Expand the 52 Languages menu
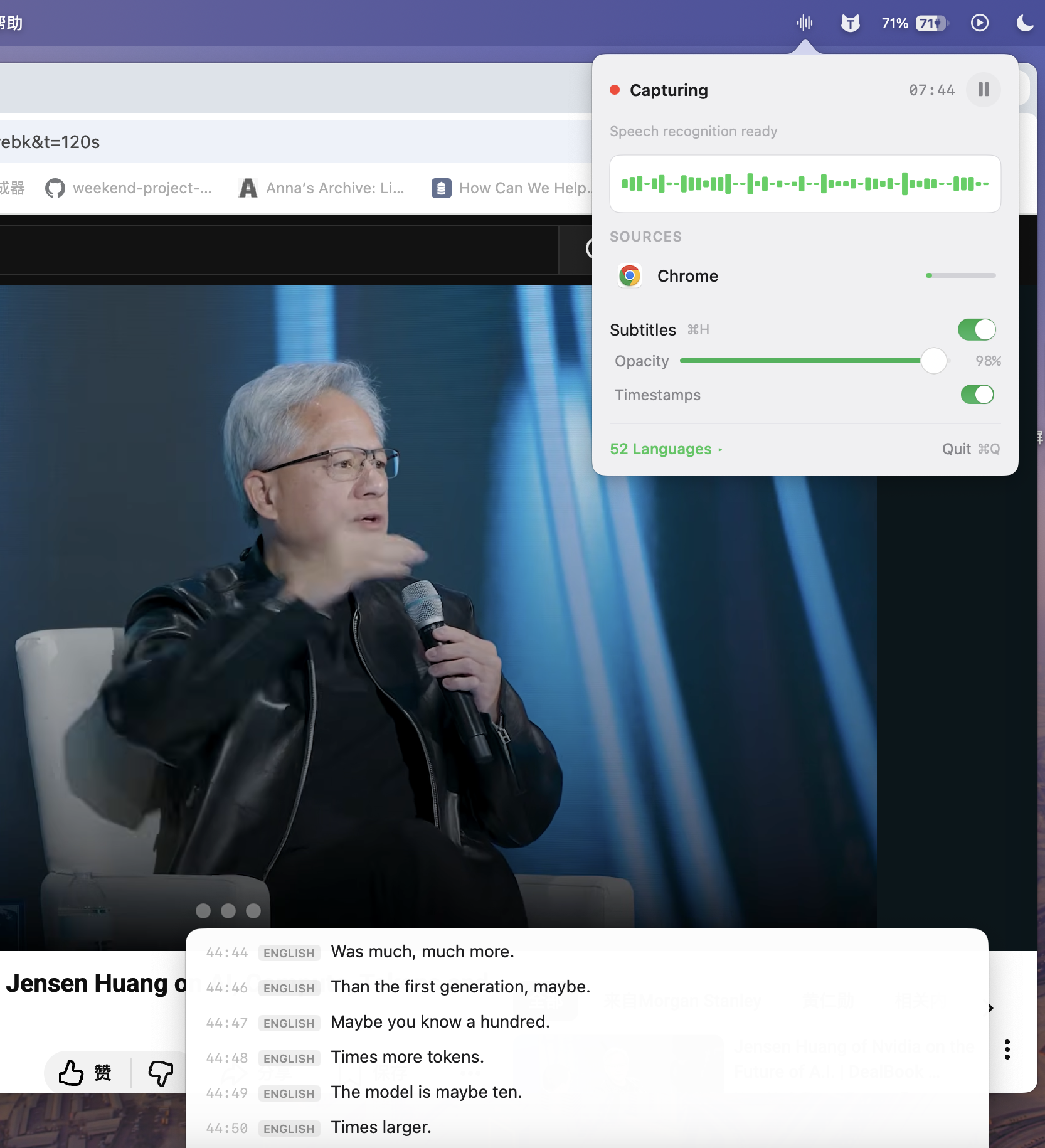 (666, 449)
